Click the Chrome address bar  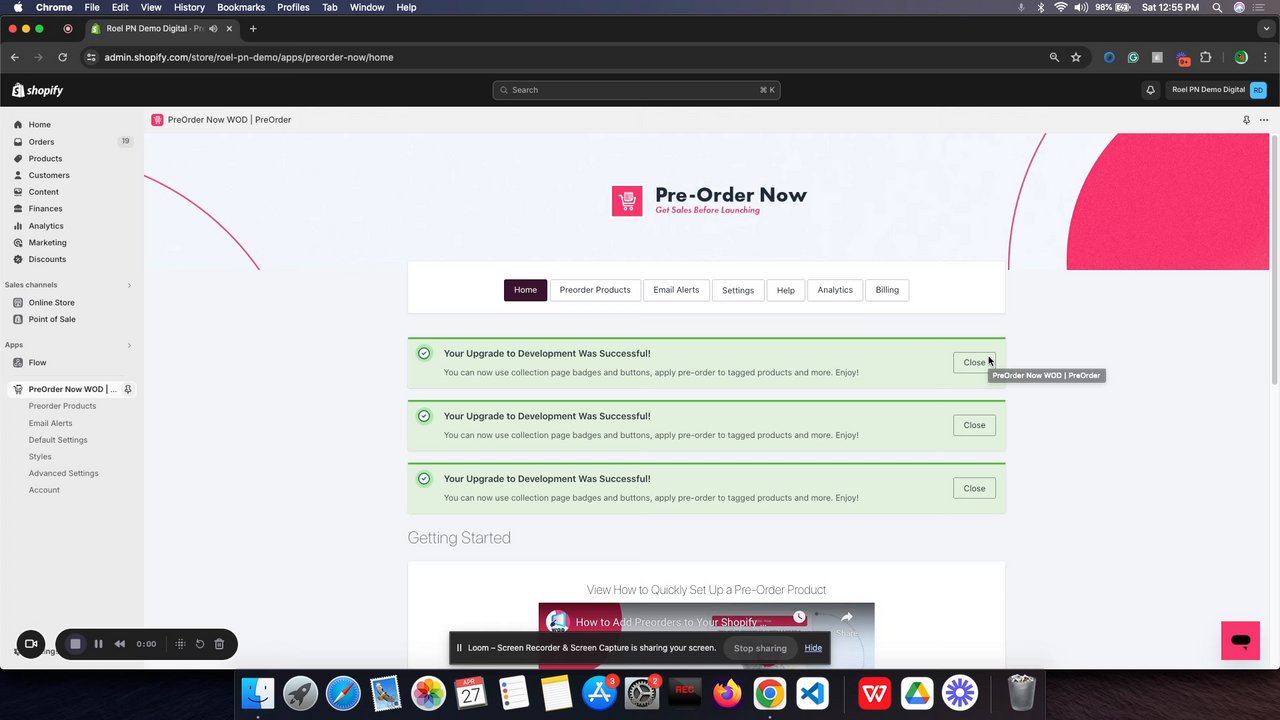[570, 57]
